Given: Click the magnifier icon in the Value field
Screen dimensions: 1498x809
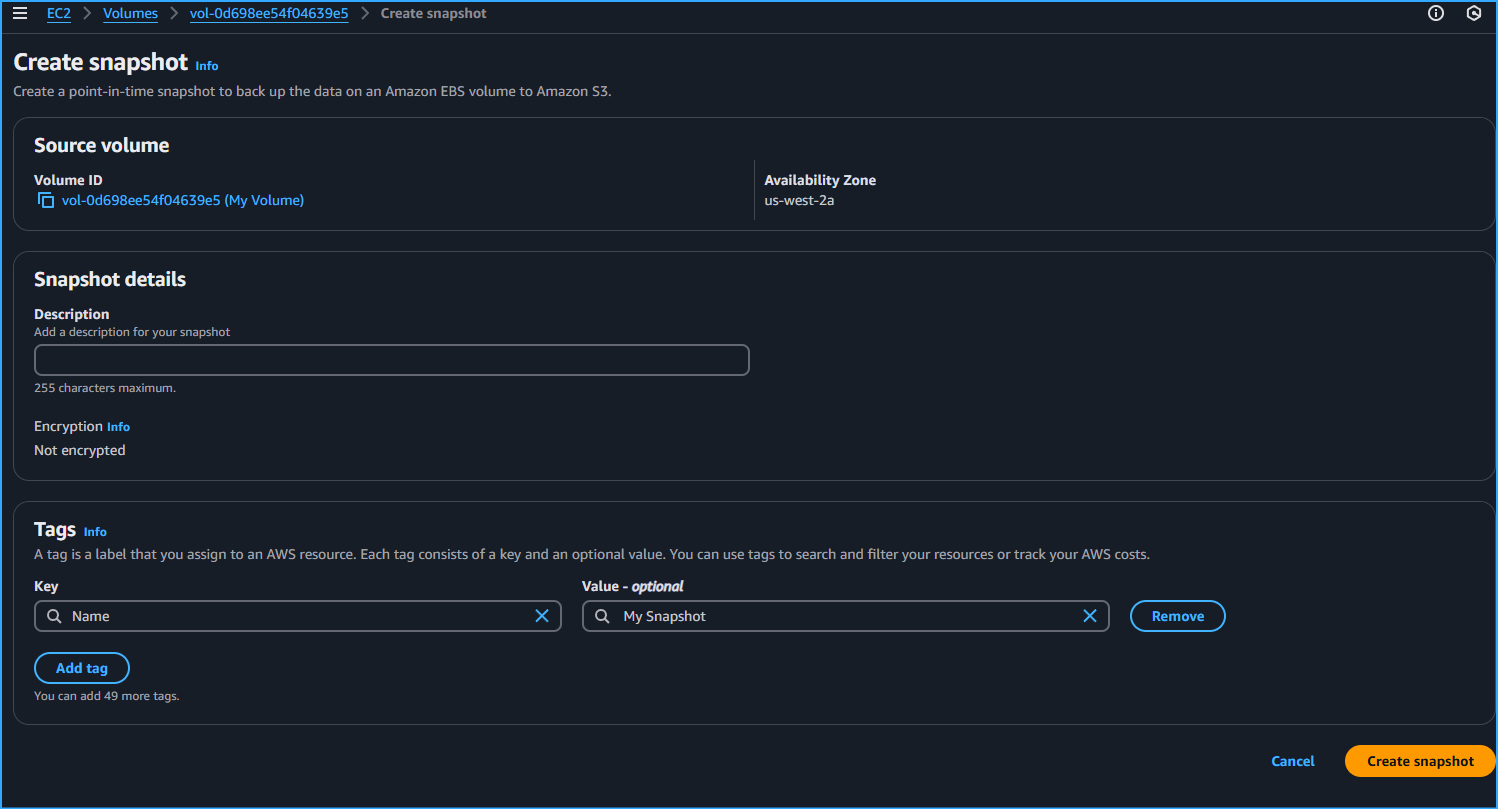Looking at the screenshot, I should click(602, 616).
